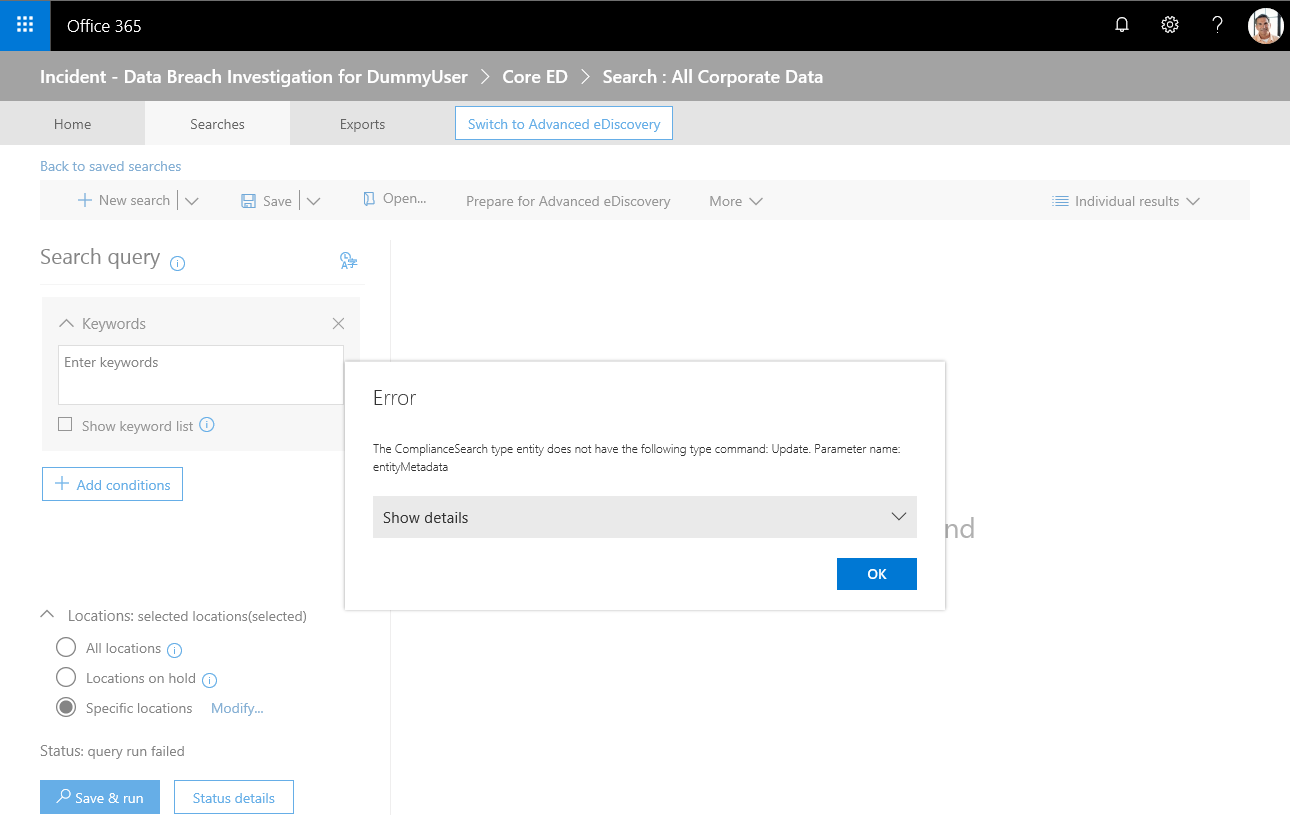Click the plus icon for New search
Screen dimensions: 1290x824
[85, 200]
